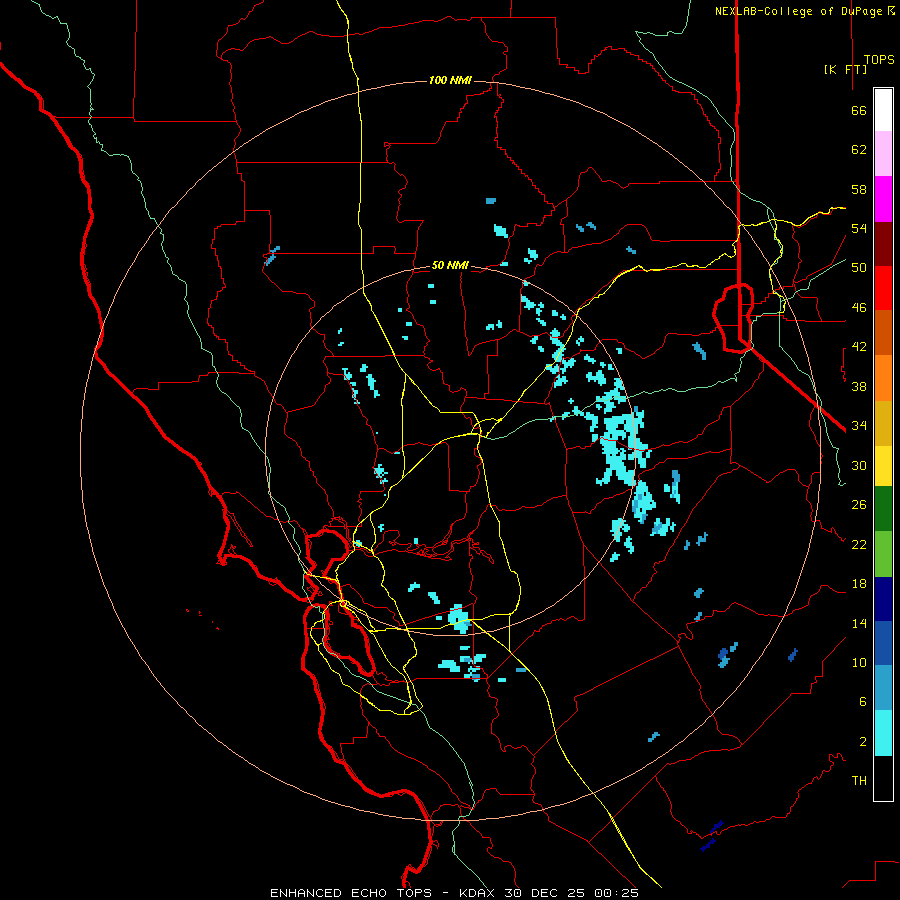Viewport: 900px width, 900px height.
Task: Click the dark red (maroon) legend swatch
Action: pyautogui.click(x=883, y=244)
